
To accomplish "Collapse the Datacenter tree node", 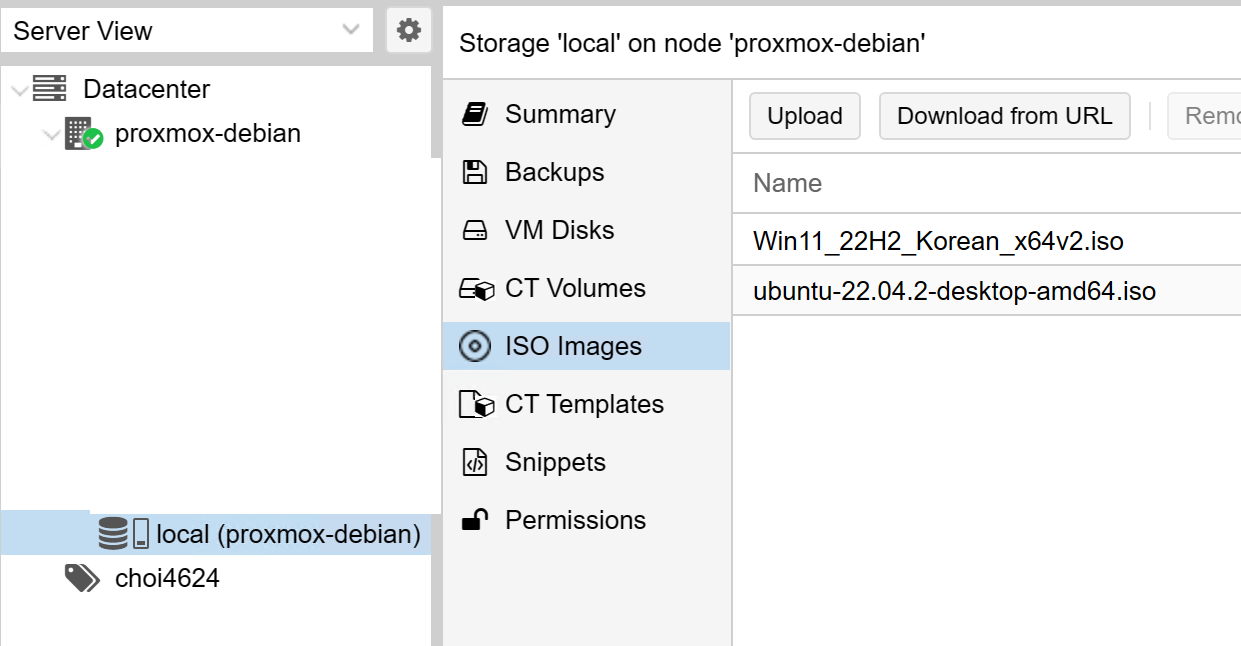I will coord(19,90).
